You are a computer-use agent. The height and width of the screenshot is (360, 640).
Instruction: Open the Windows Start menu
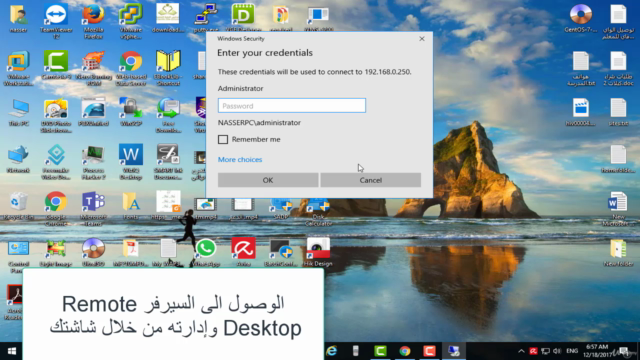[11, 351]
